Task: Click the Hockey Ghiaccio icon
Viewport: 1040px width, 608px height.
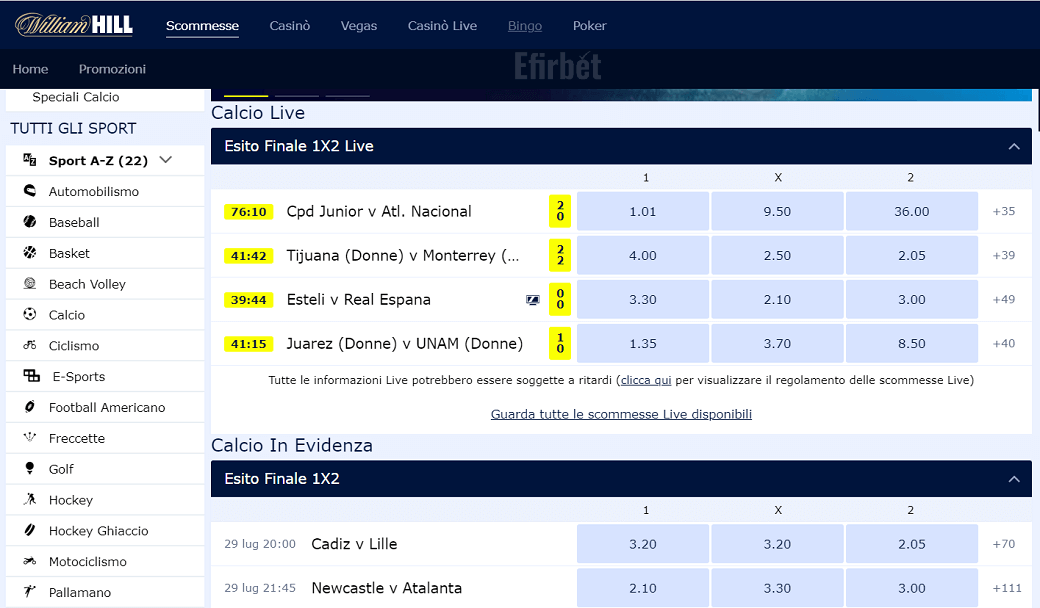Action: point(30,530)
